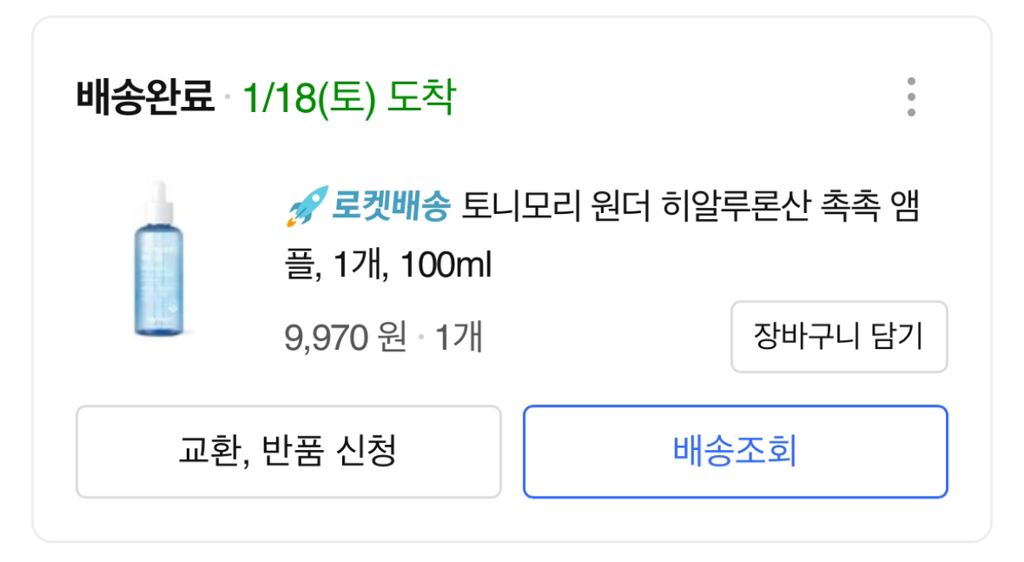Viewport: 1024px width, 562px height.
Task: Open 배송조회 delivery tracking
Action: pos(735,451)
